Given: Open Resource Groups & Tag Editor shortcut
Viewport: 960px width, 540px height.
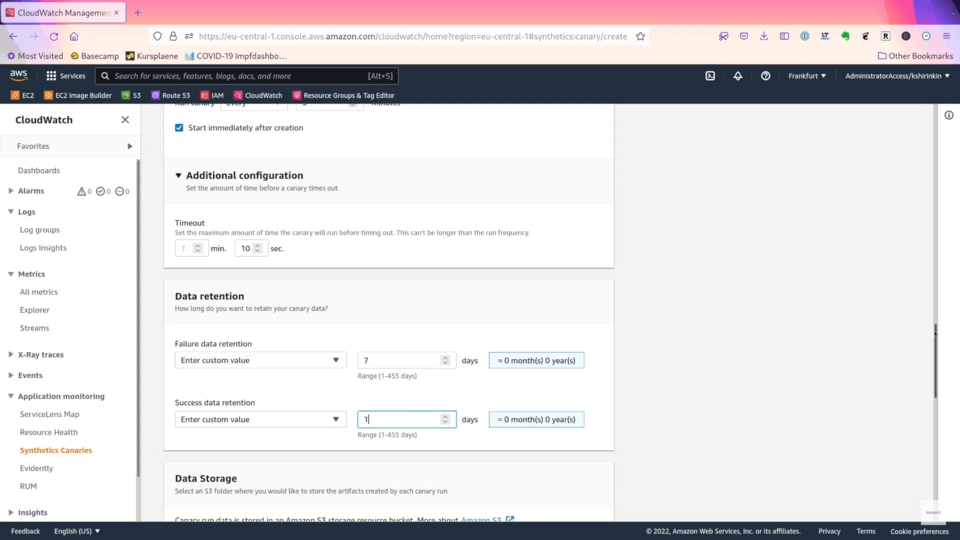Looking at the screenshot, I should [343, 96].
